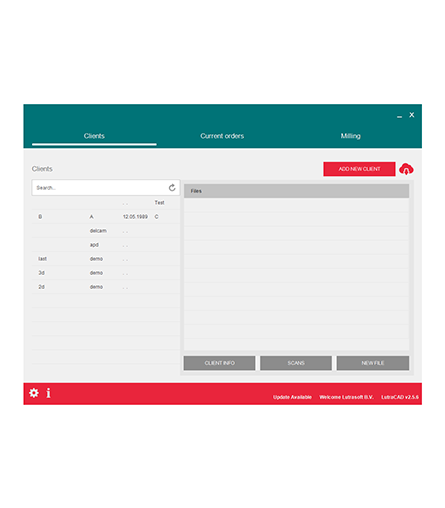445x508 pixels.
Task: Focus the client Search field
Action: pos(100,188)
